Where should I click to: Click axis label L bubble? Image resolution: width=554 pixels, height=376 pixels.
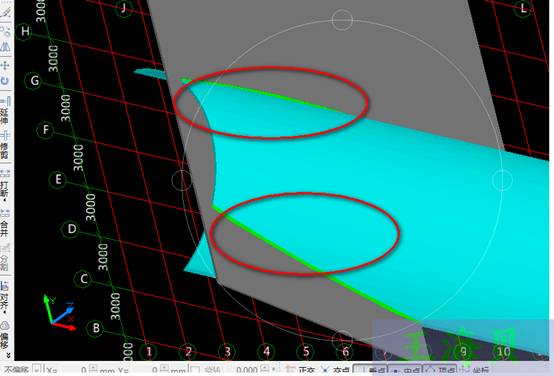click(523, 8)
